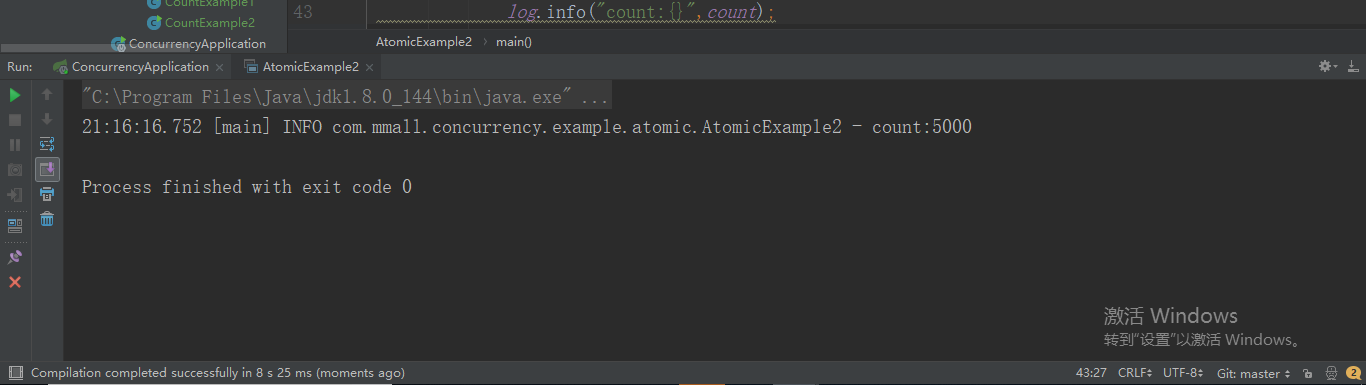The width and height of the screenshot is (1366, 385).
Task: Click line number 43 in the gutter
Action: coord(303,13)
